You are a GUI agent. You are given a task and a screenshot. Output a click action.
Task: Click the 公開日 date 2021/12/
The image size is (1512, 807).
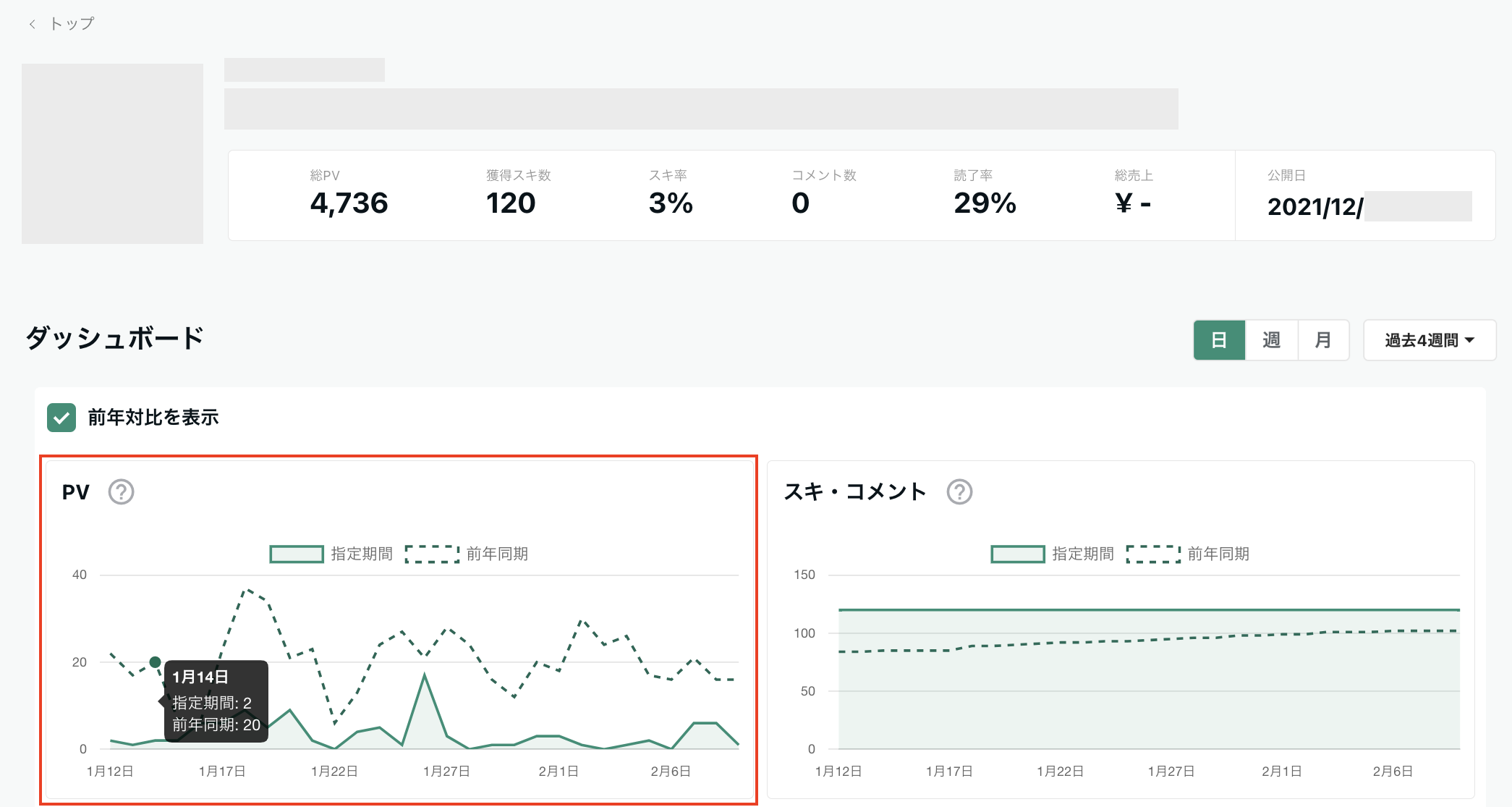tap(1315, 207)
